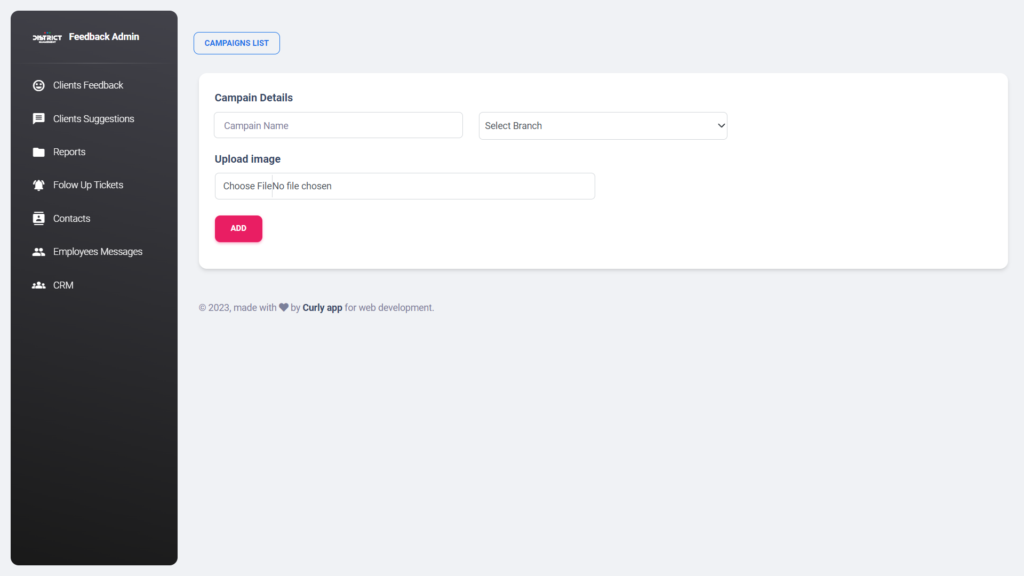Viewport: 1024px width, 576px height.
Task: Click the group icon next to CRM
Action: coord(39,285)
